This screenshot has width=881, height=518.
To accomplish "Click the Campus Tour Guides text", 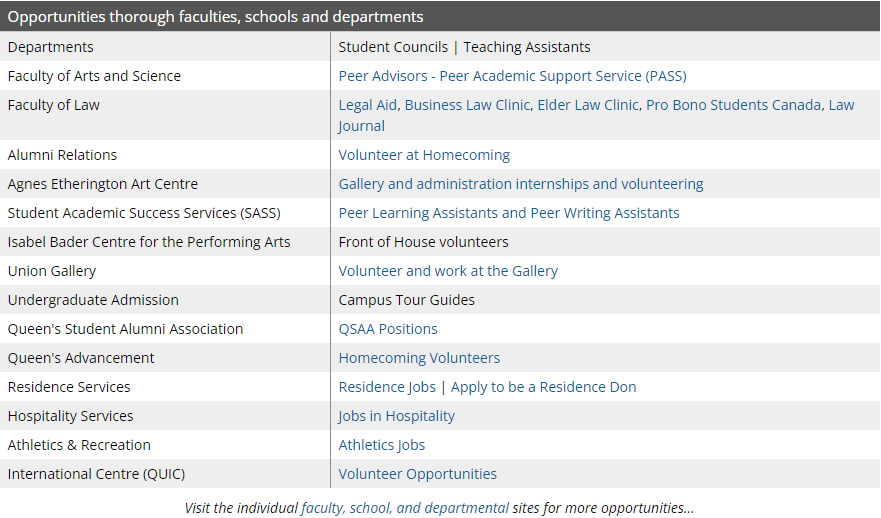I will 406,300.
